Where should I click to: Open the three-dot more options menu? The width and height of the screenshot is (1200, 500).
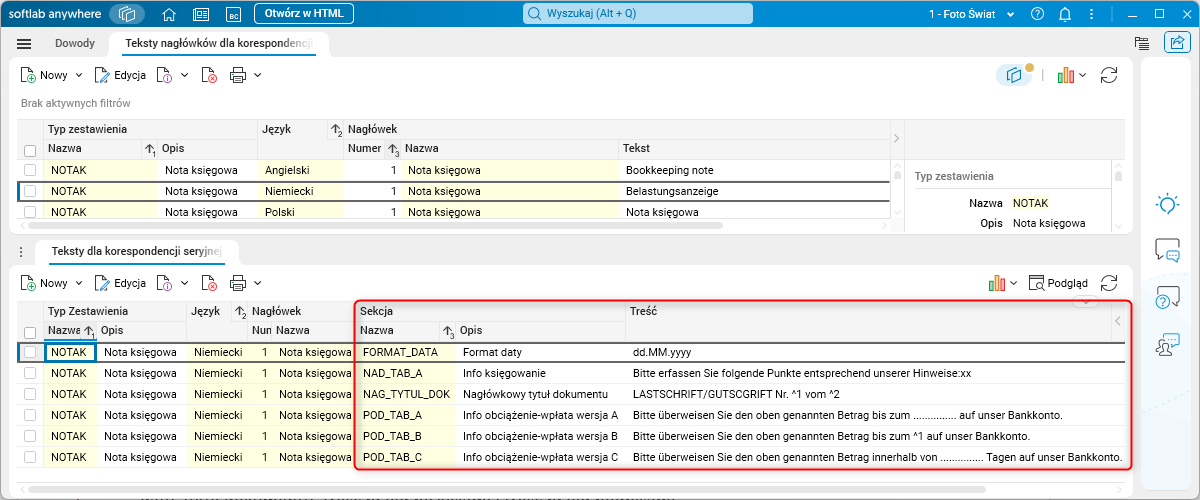tap(1092, 14)
